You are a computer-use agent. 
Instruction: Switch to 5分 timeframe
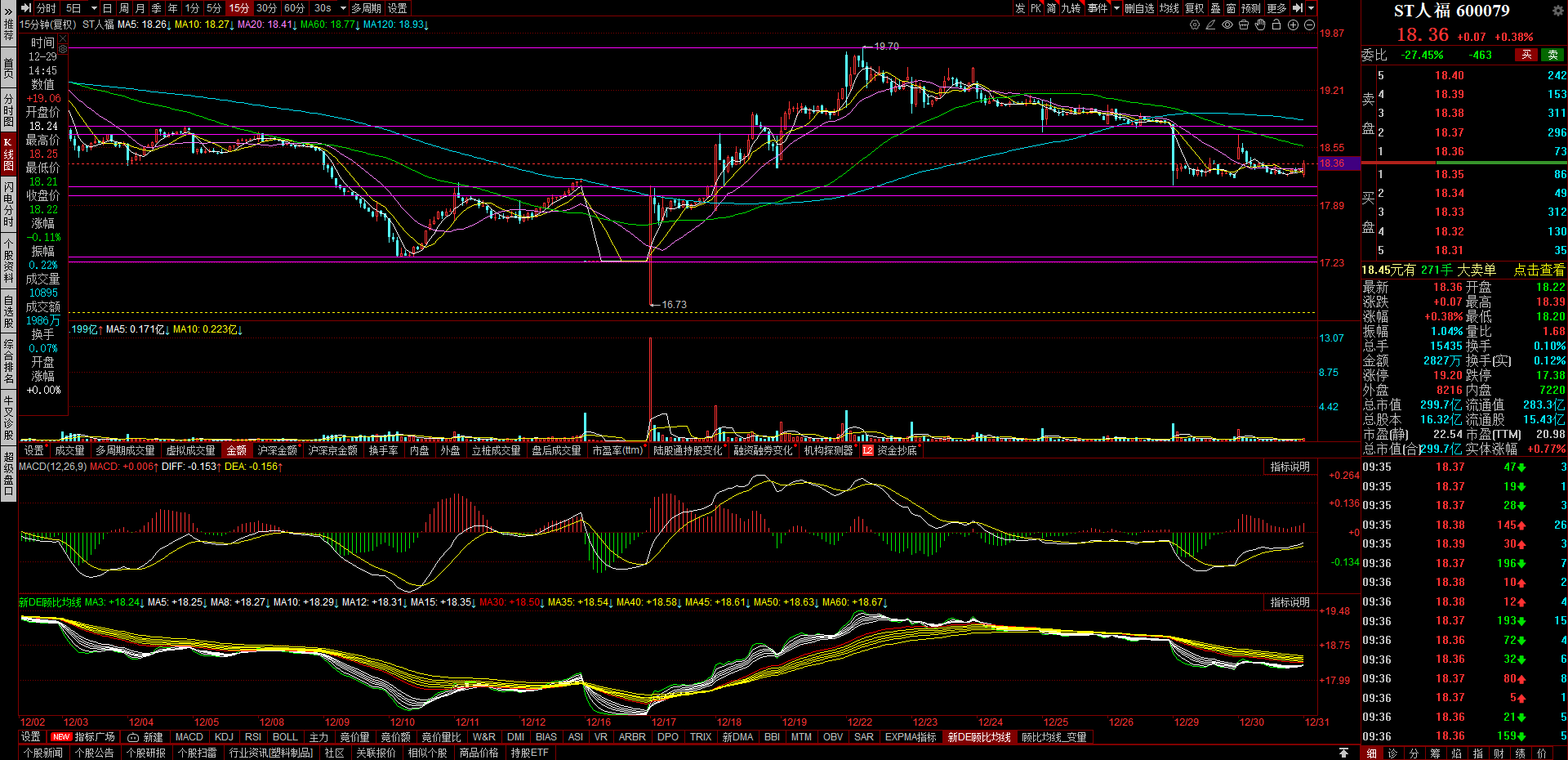(214, 8)
